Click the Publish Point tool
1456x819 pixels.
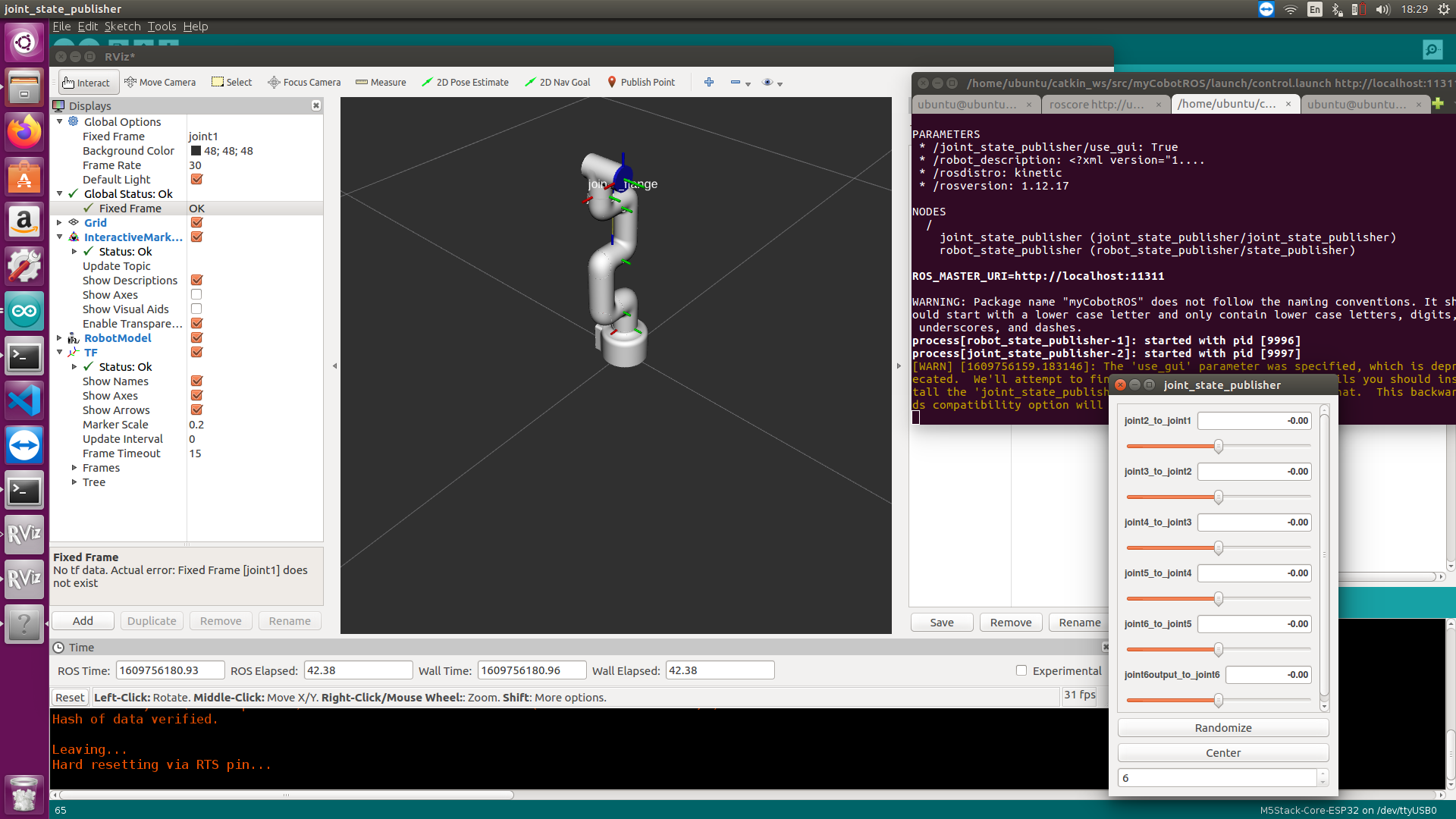tap(641, 82)
